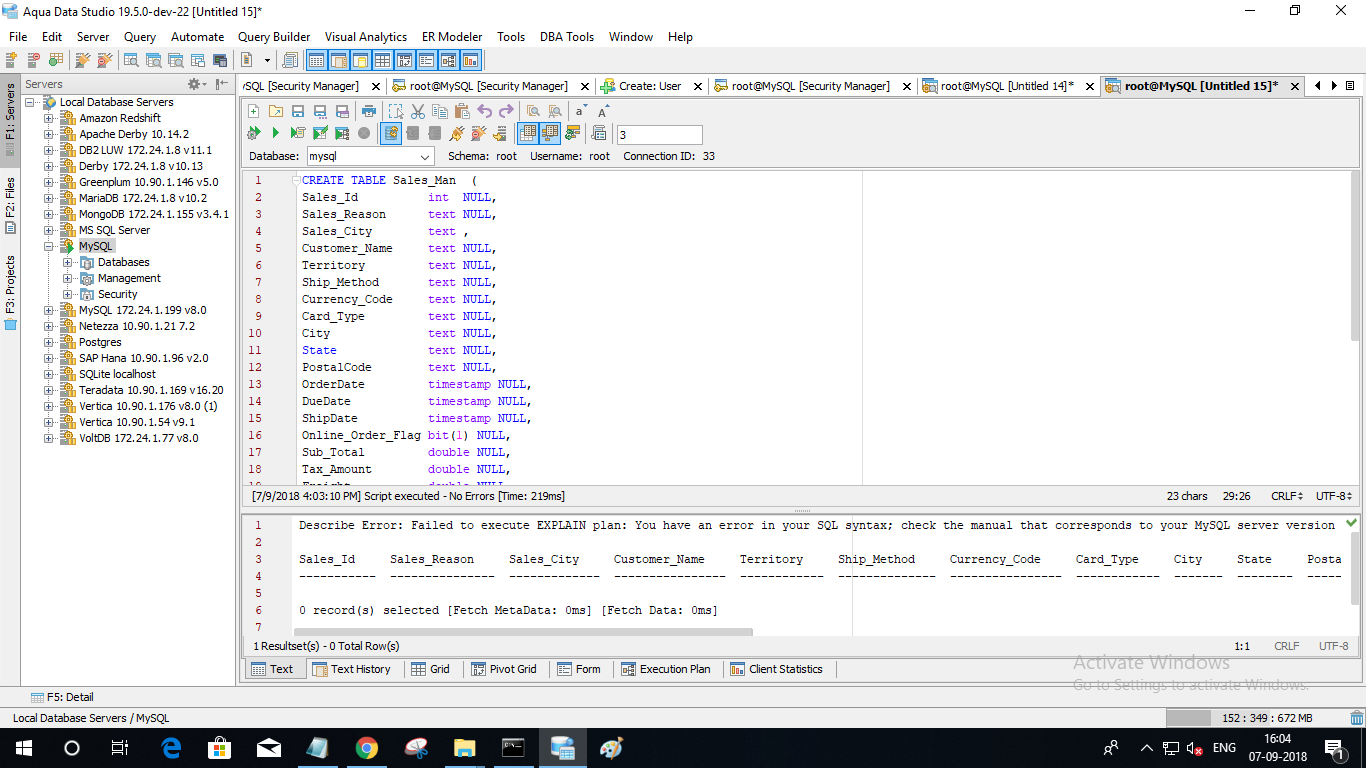Click the Edge browser icon in taskbar
The image size is (1366, 768).
(x=170, y=747)
